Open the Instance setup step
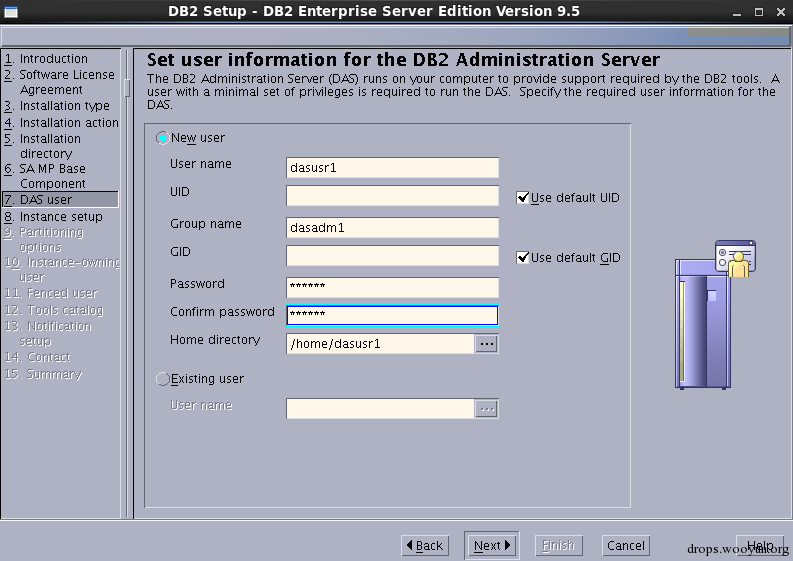 tap(53, 217)
